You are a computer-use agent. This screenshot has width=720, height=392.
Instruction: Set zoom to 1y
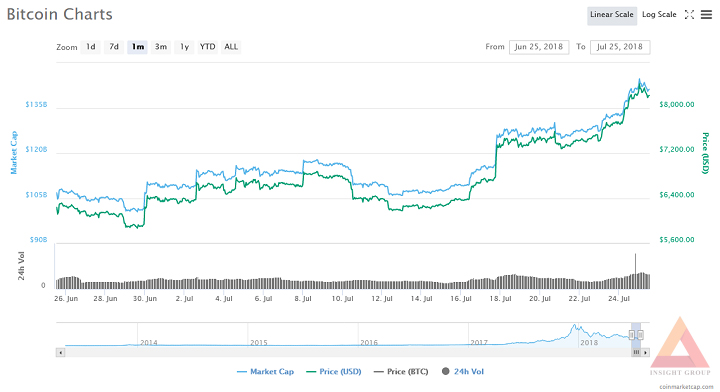[x=184, y=47]
